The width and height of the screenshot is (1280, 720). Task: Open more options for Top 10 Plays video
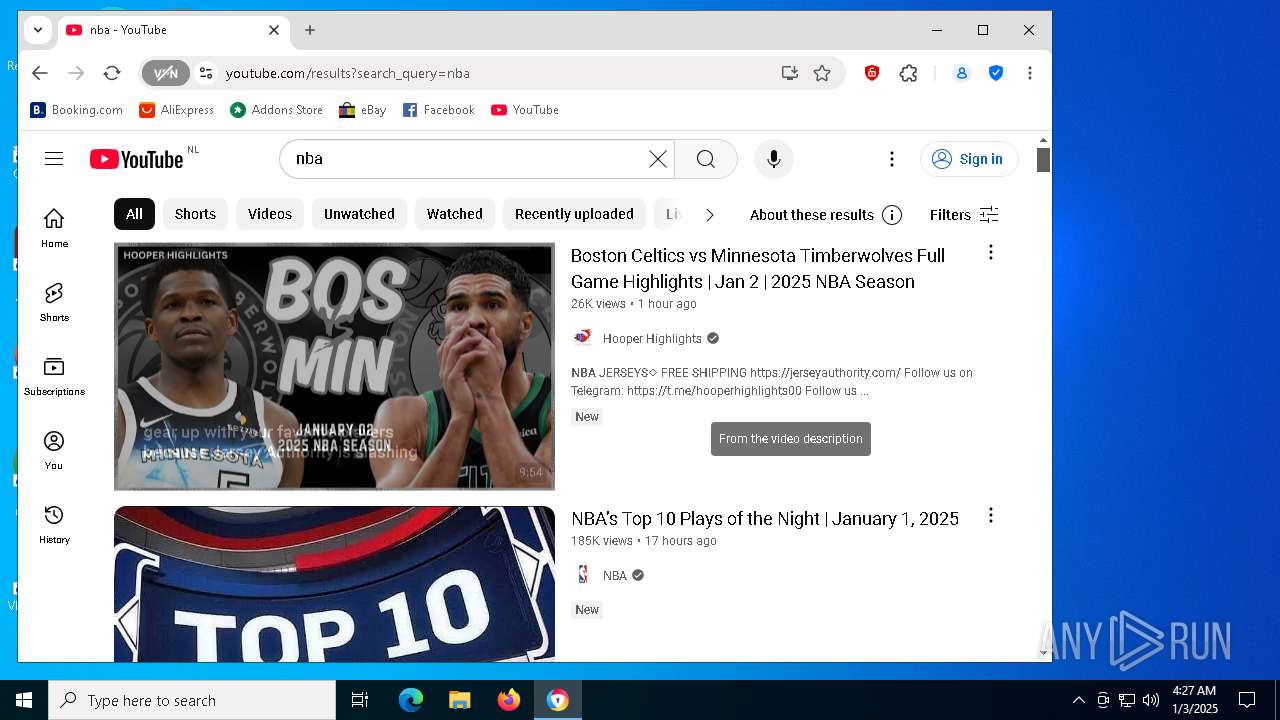(991, 515)
